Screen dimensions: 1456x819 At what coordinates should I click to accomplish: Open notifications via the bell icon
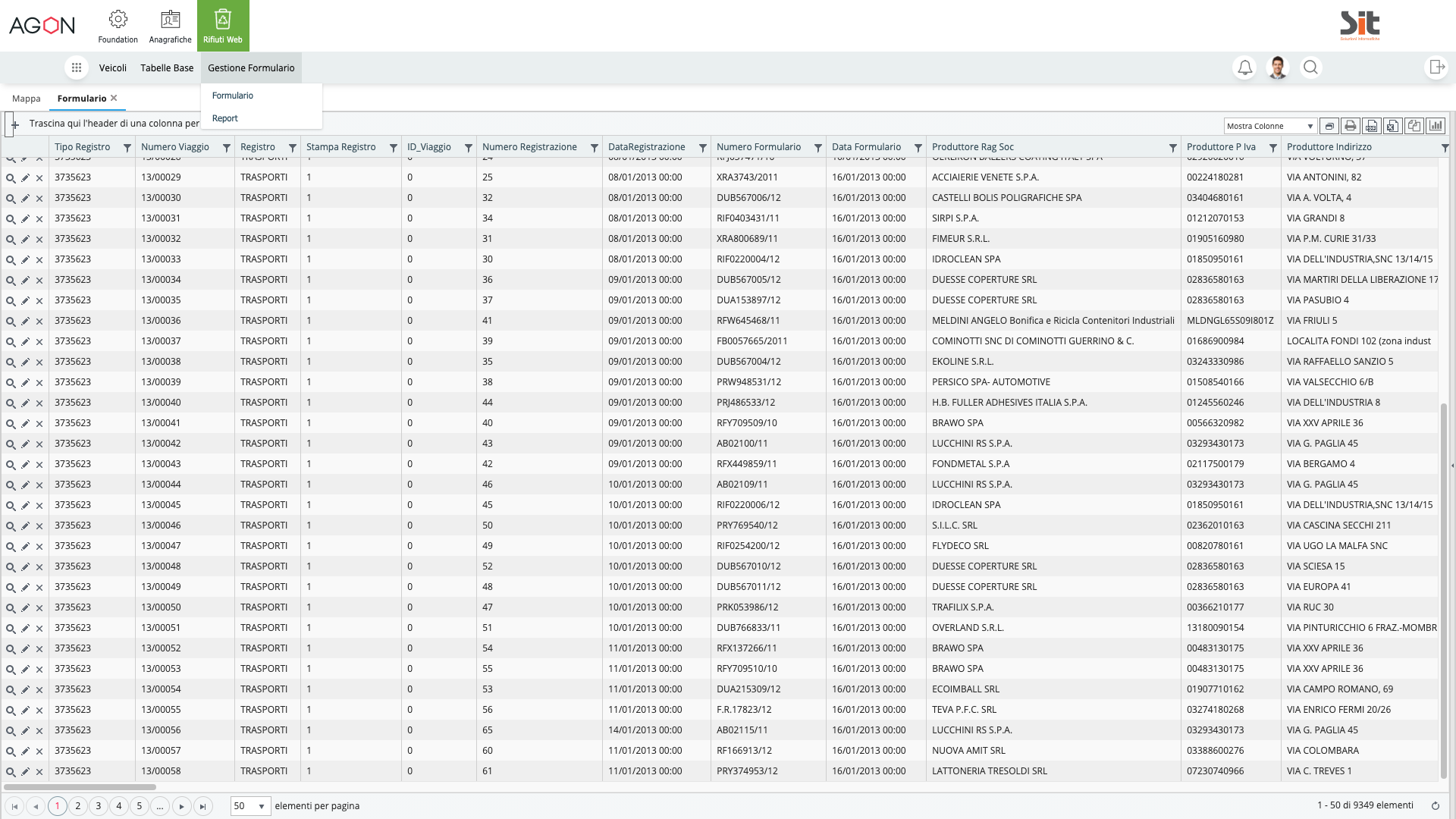[x=1244, y=67]
